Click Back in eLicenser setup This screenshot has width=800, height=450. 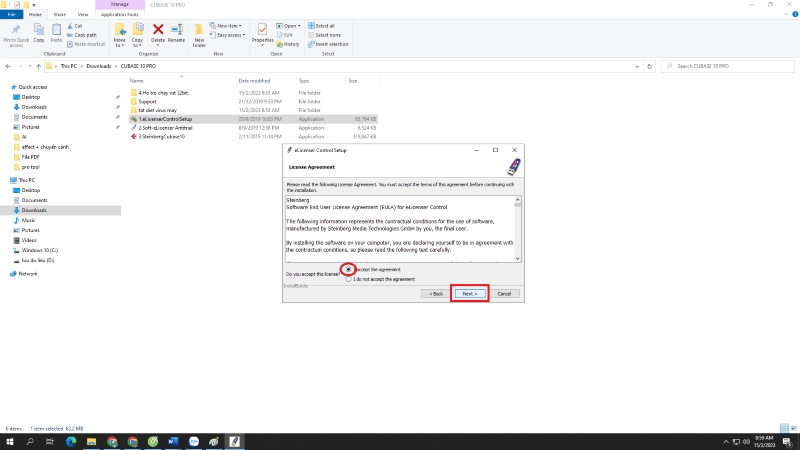click(436, 294)
